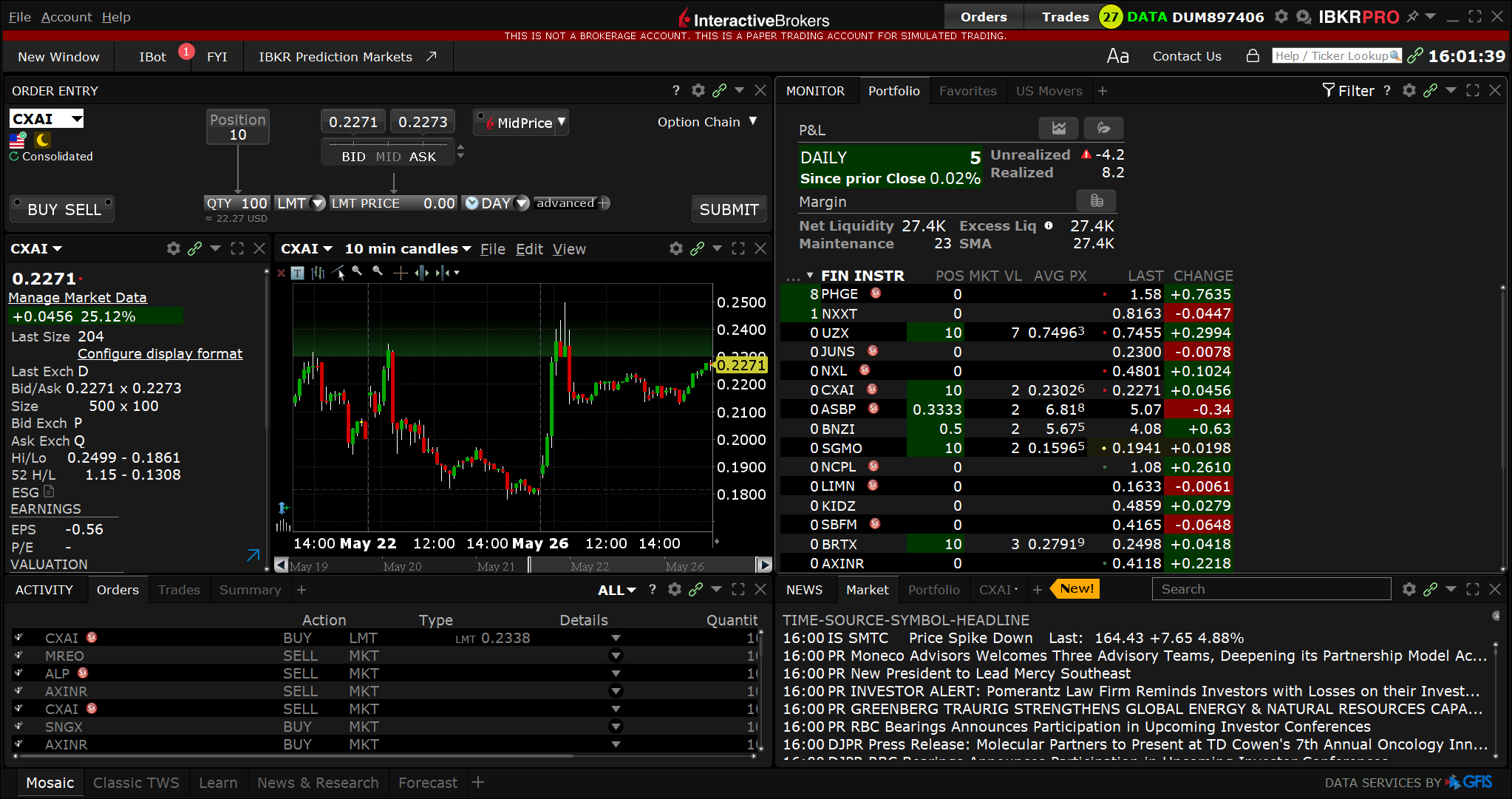1512x799 pixels.
Task: Click the font size Aa icon
Action: pyautogui.click(x=1117, y=56)
